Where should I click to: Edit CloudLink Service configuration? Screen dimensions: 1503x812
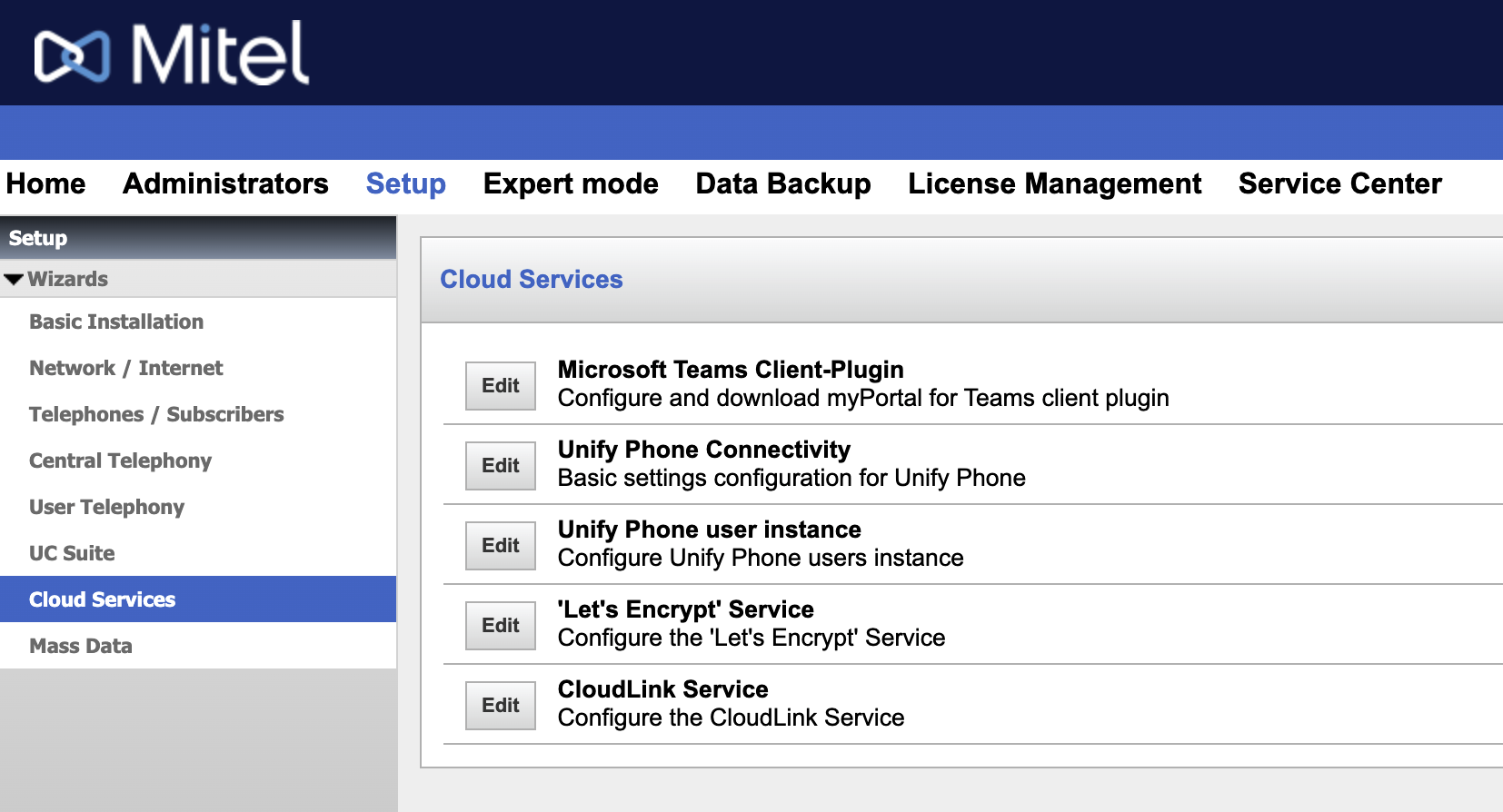tap(501, 705)
